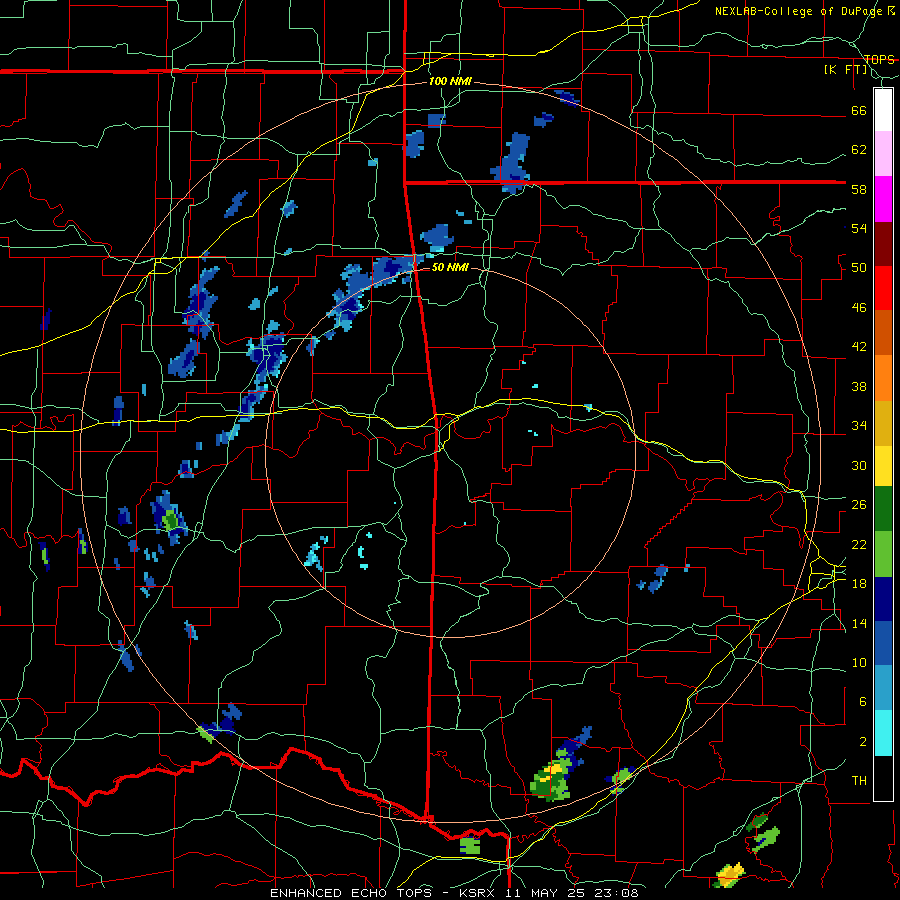Choose the light orange legend color band
Viewport: 900px width, 900px height.
[x=883, y=378]
